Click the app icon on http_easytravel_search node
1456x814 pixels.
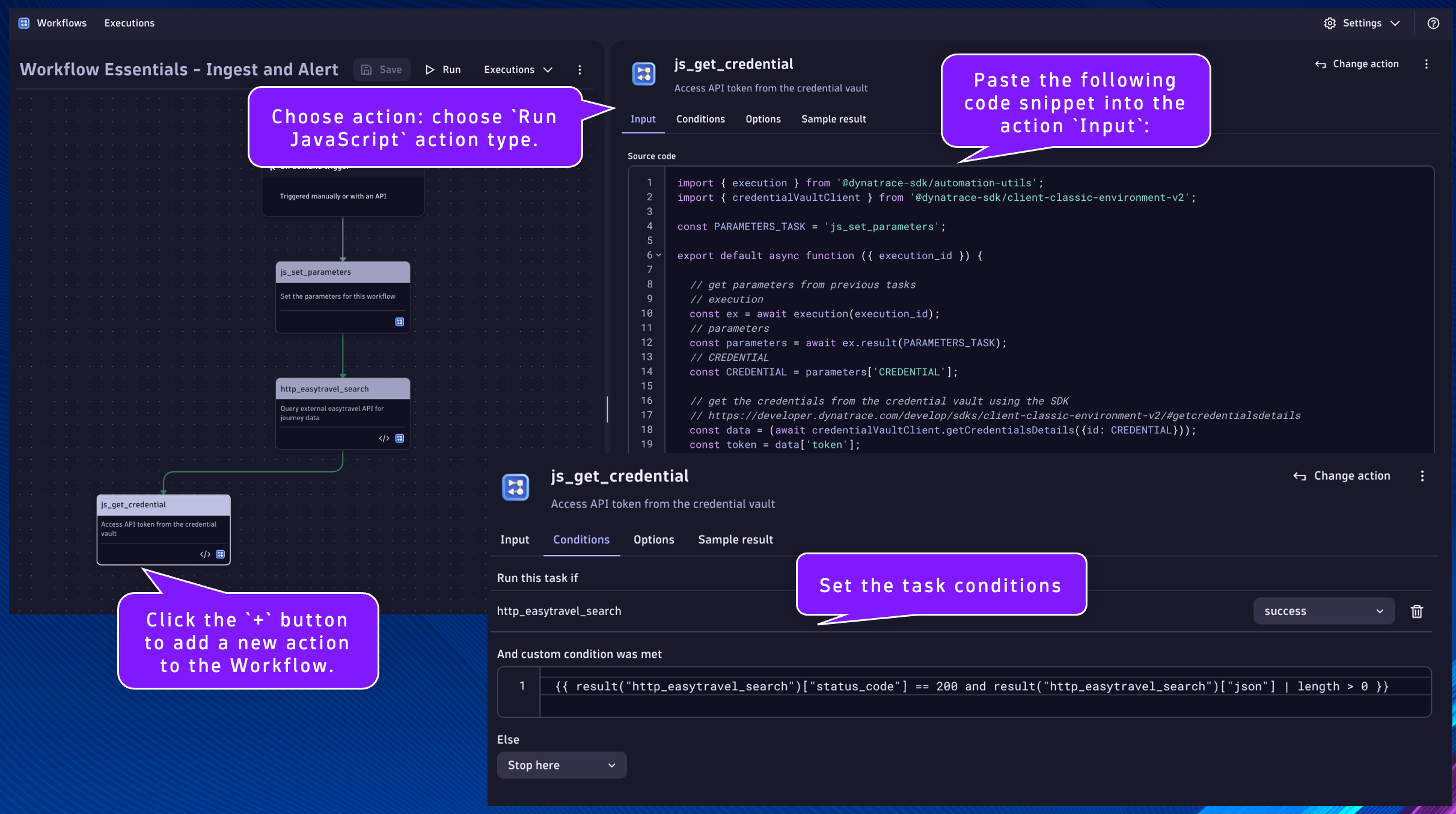[x=400, y=438]
